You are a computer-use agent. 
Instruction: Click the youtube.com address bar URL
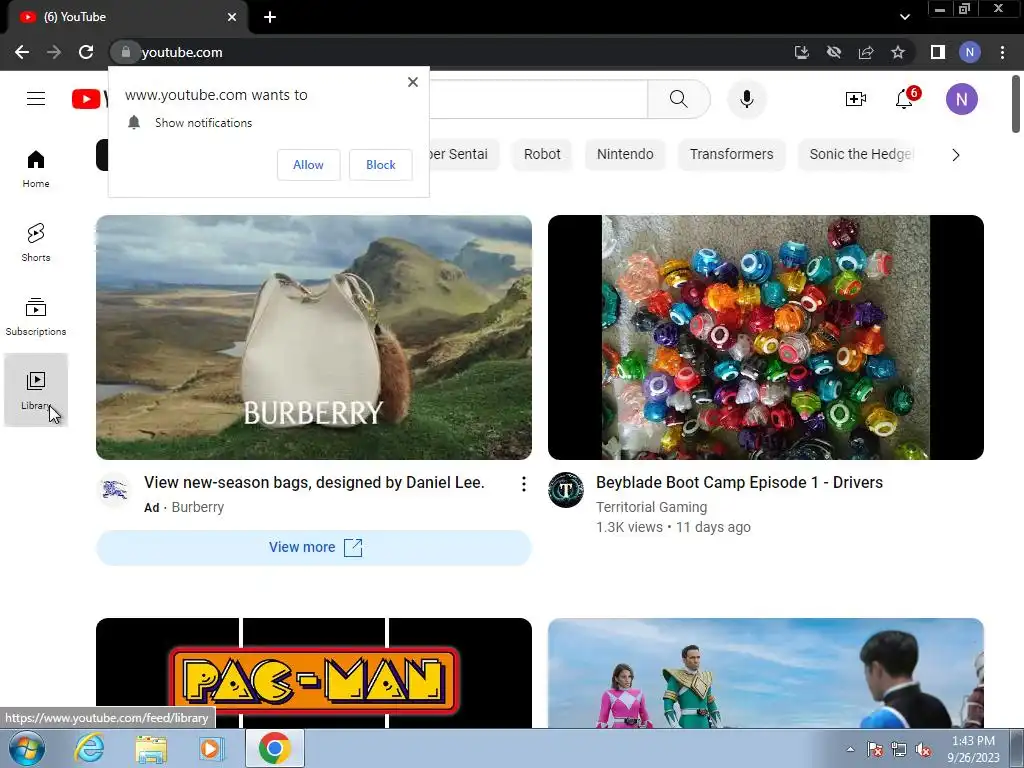(x=182, y=52)
